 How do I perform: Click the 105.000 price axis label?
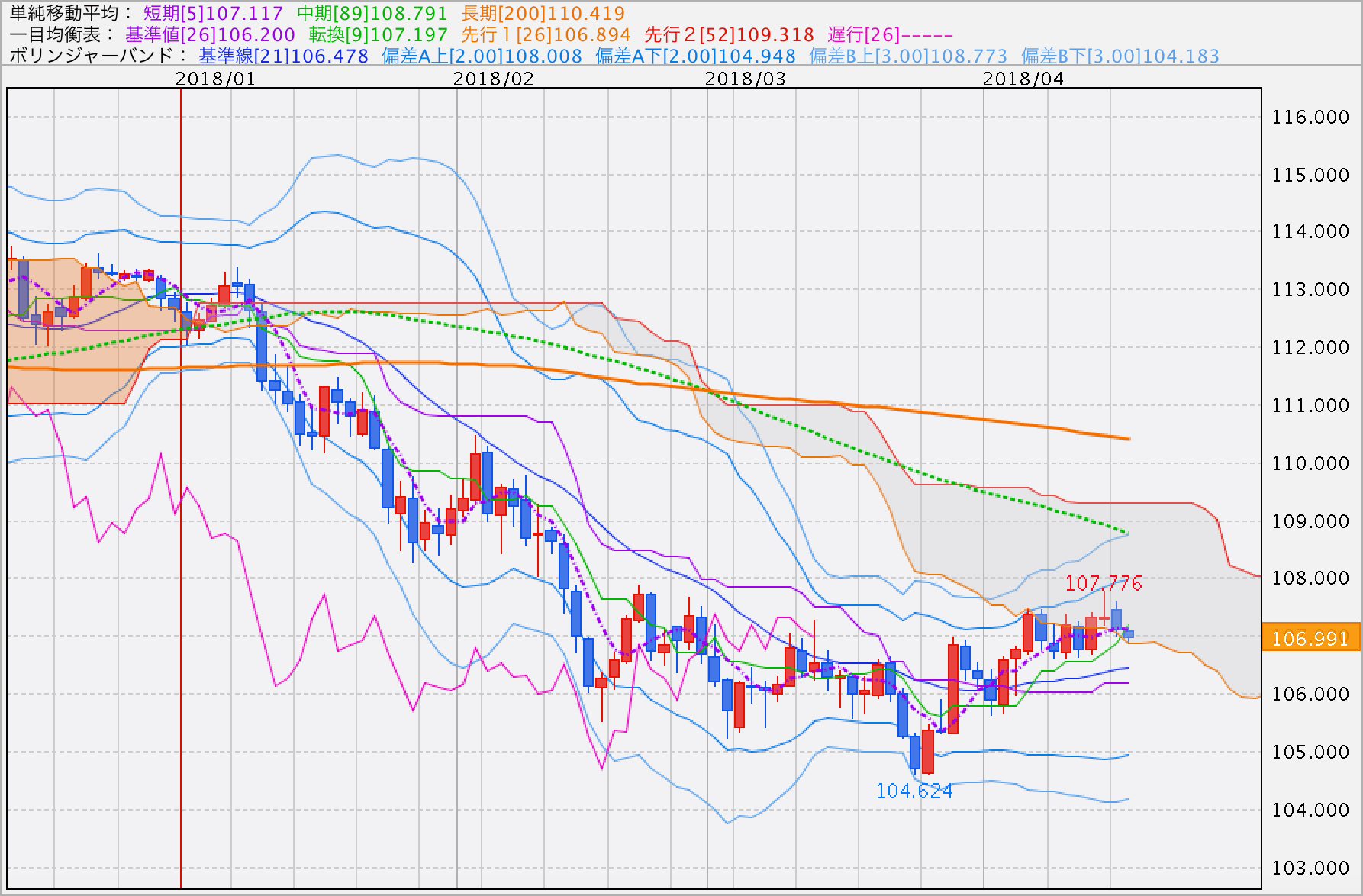coord(1310,752)
